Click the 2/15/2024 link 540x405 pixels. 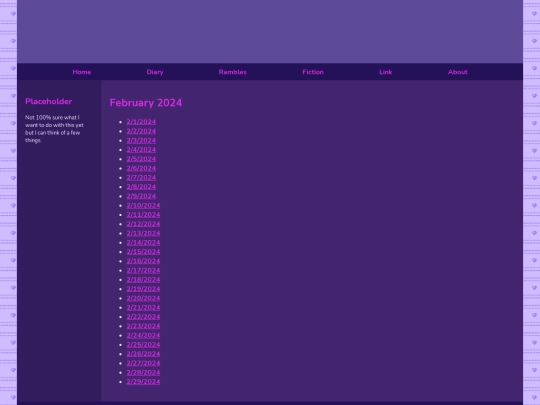coord(143,252)
